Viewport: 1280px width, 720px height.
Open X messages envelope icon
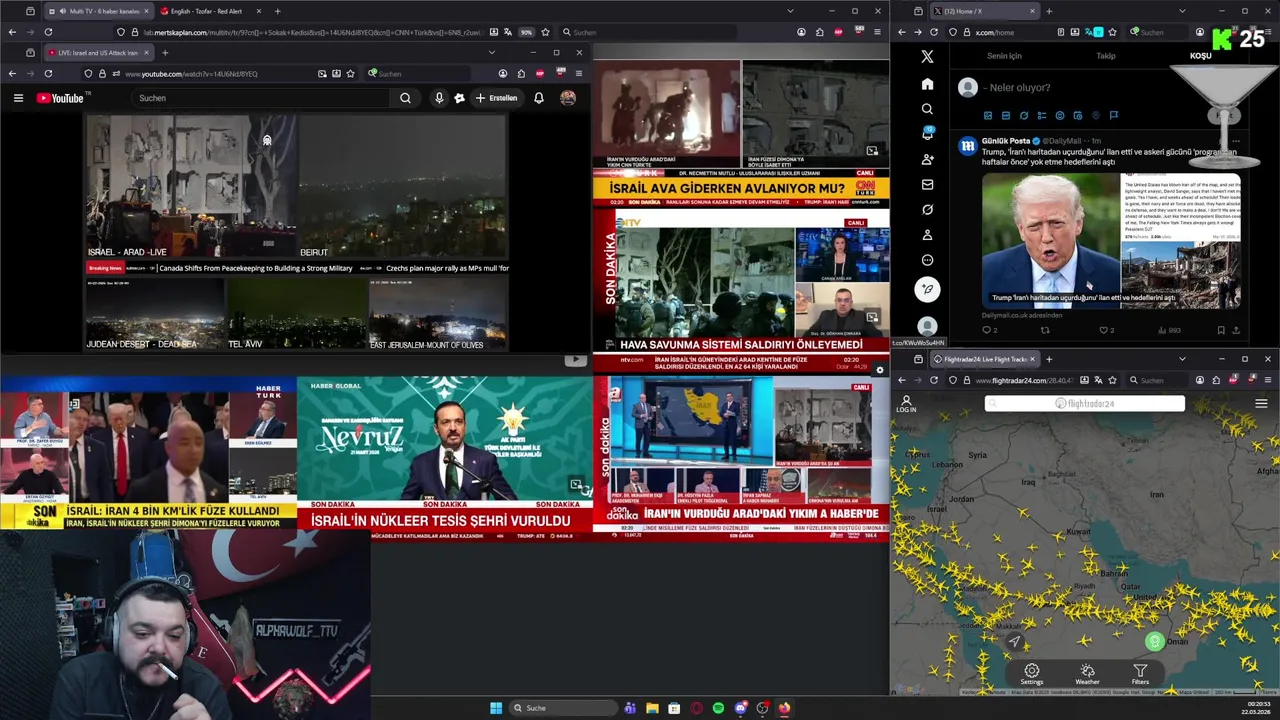(x=927, y=184)
